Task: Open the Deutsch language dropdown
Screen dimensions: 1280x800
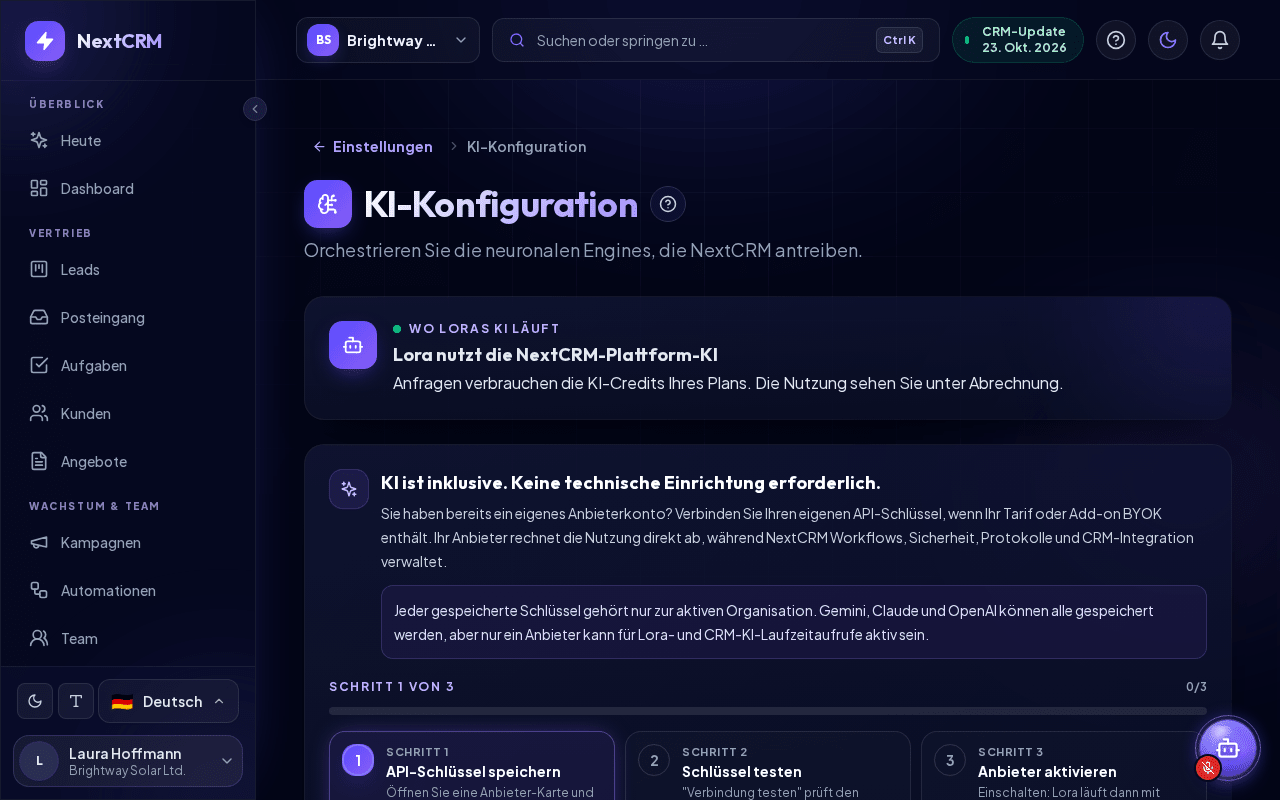Action: tap(168, 701)
